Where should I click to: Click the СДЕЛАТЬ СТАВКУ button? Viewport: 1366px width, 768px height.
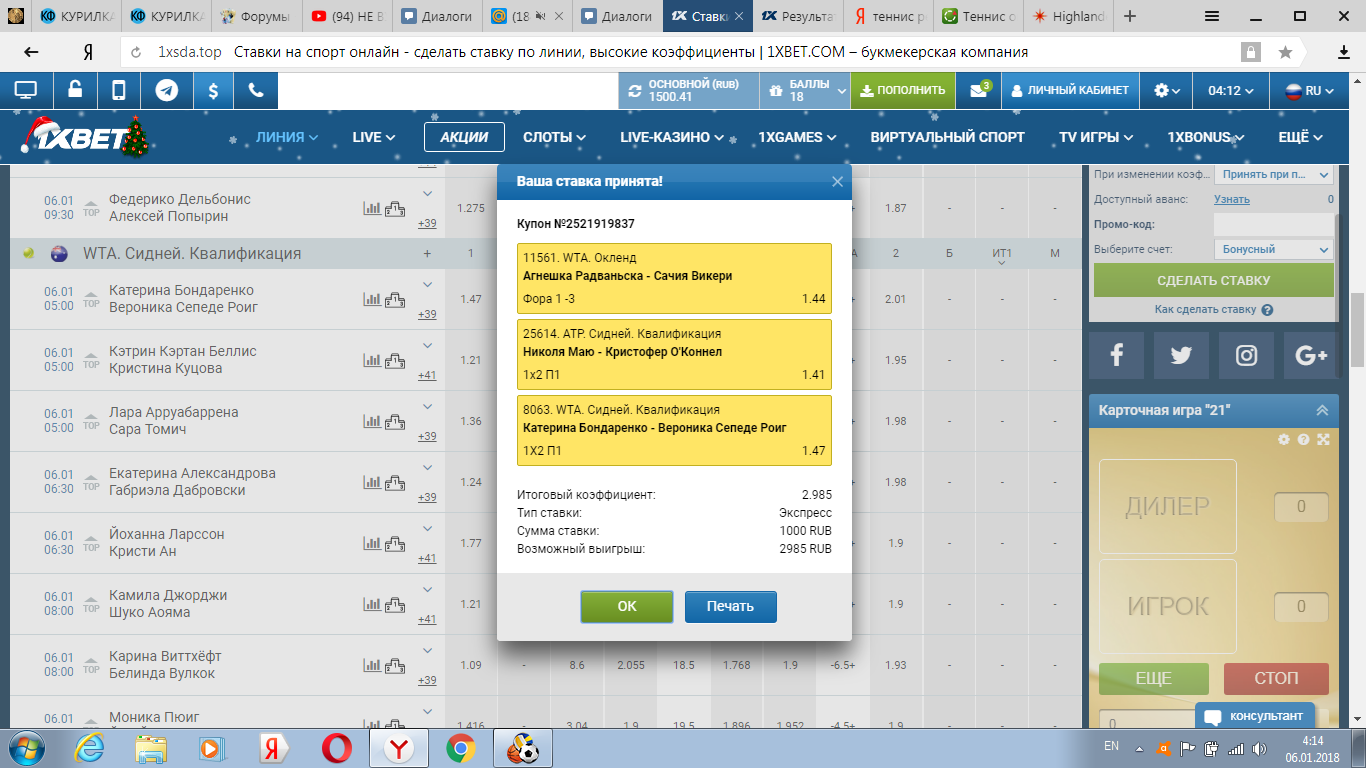click(1213, 280)
